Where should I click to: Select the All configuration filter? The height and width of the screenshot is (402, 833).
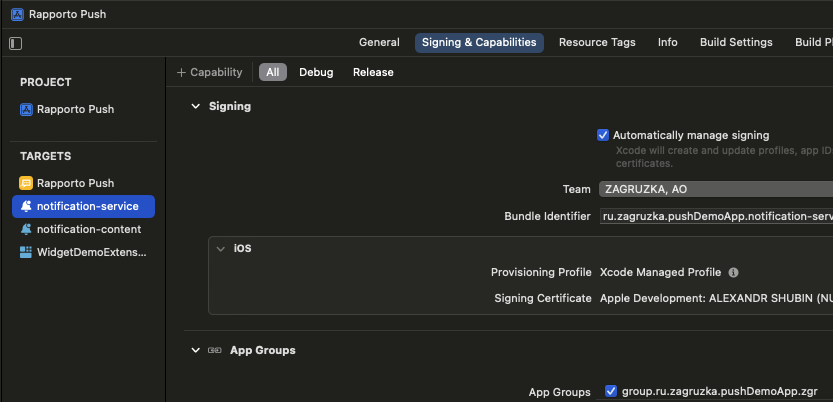(x=273, y=72)
